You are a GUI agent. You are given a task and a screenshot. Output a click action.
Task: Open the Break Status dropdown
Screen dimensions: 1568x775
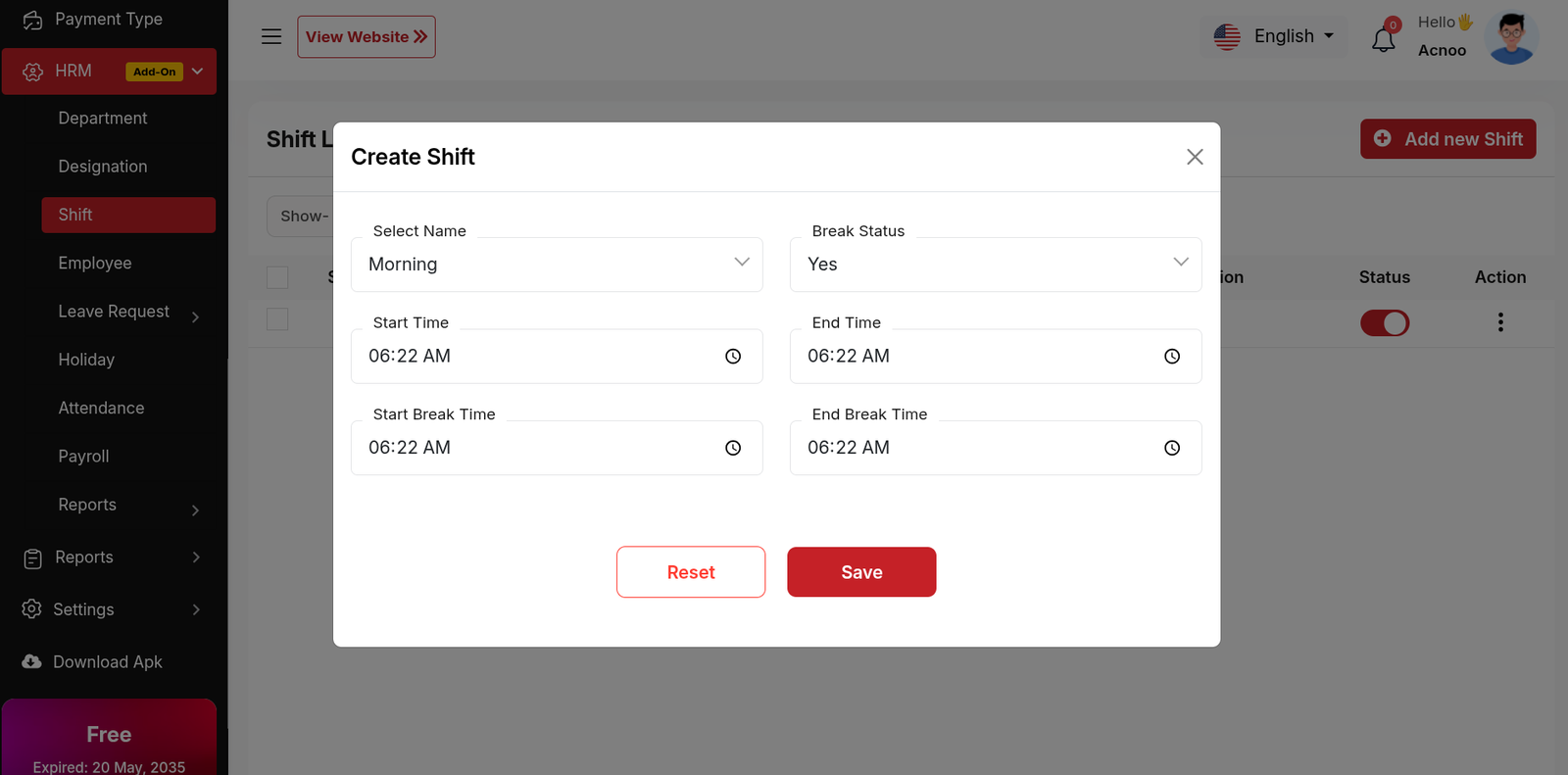[x=996, y=265]
